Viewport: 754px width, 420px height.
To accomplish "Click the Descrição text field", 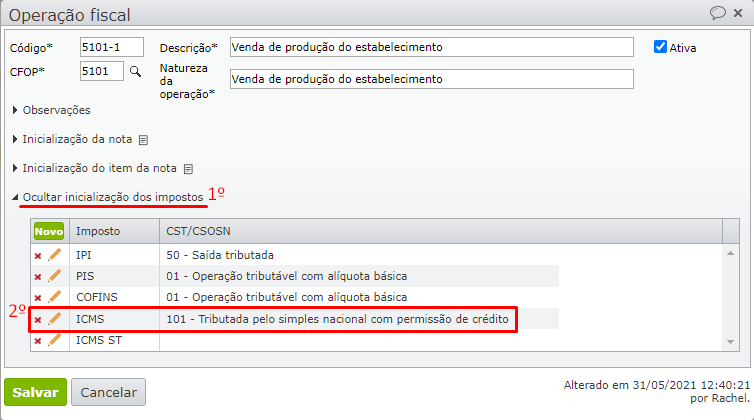I will (x=431, y=47).
